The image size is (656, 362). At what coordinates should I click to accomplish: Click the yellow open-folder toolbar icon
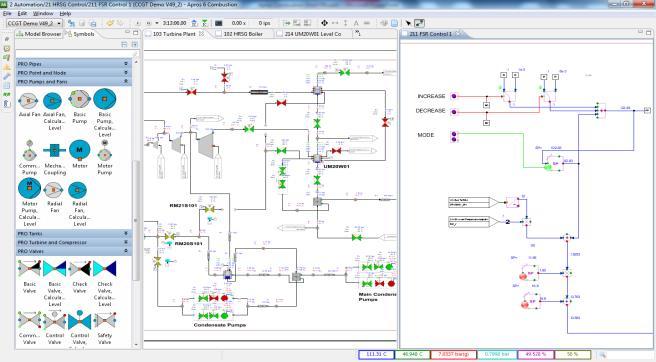click(110, 23)
